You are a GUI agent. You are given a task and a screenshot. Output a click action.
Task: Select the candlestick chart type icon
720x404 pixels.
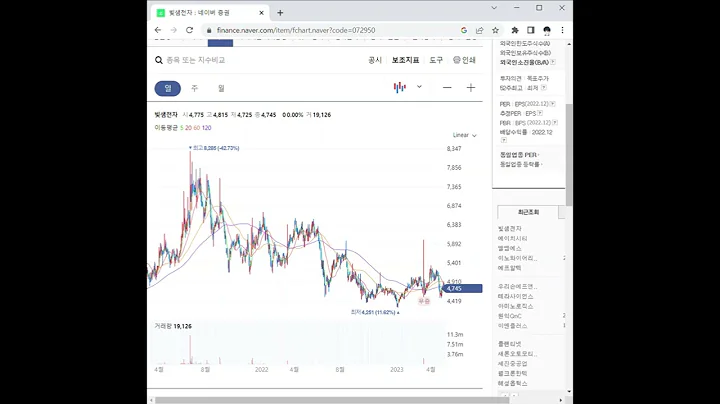399,87
